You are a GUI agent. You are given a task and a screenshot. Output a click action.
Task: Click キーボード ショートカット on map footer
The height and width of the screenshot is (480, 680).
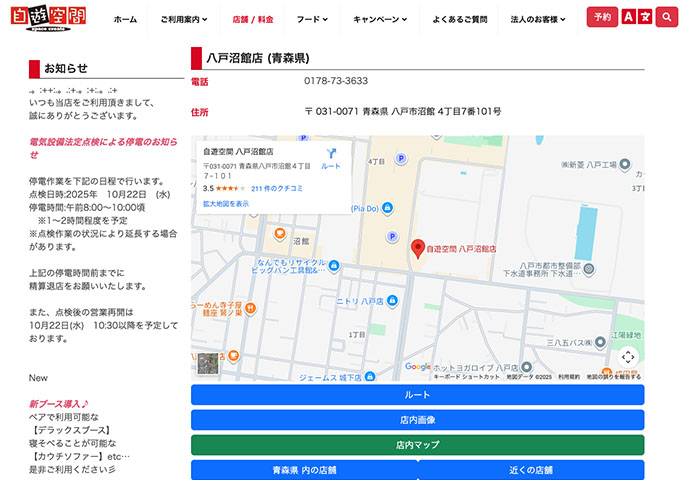(x=467, y=377)
